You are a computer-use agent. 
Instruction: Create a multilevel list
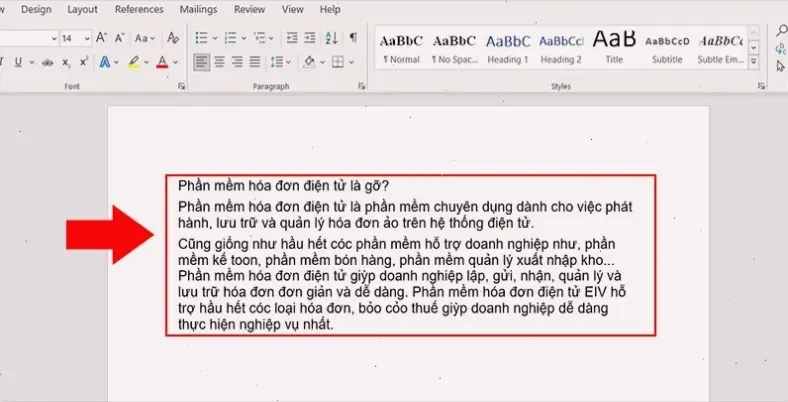259,38
